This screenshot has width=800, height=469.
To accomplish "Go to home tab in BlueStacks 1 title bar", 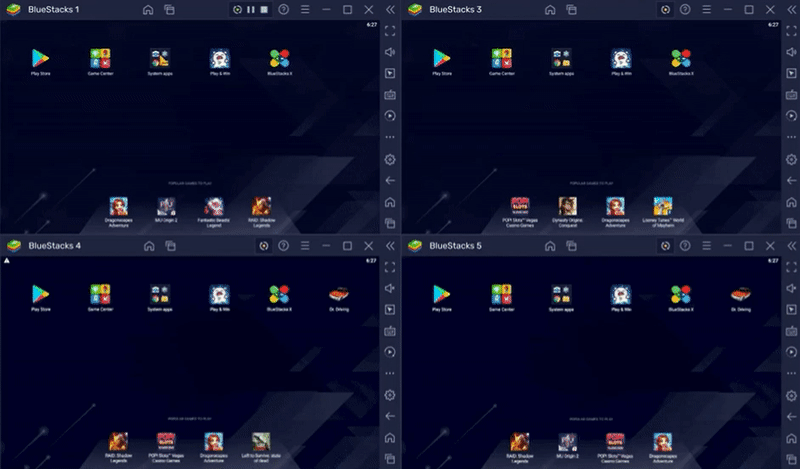I will [x=148, y=10].
